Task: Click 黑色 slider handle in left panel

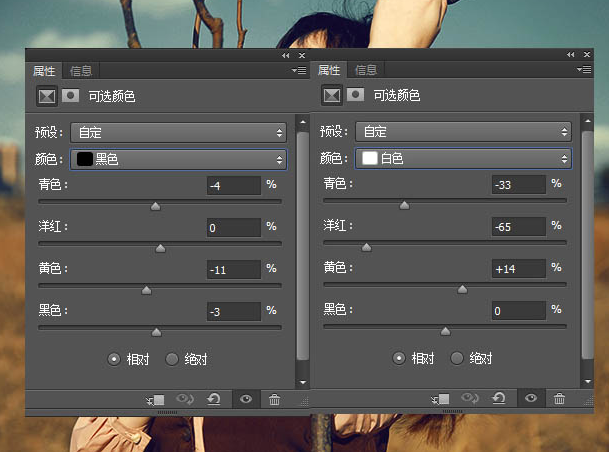Action: click(x=157, y=332)
